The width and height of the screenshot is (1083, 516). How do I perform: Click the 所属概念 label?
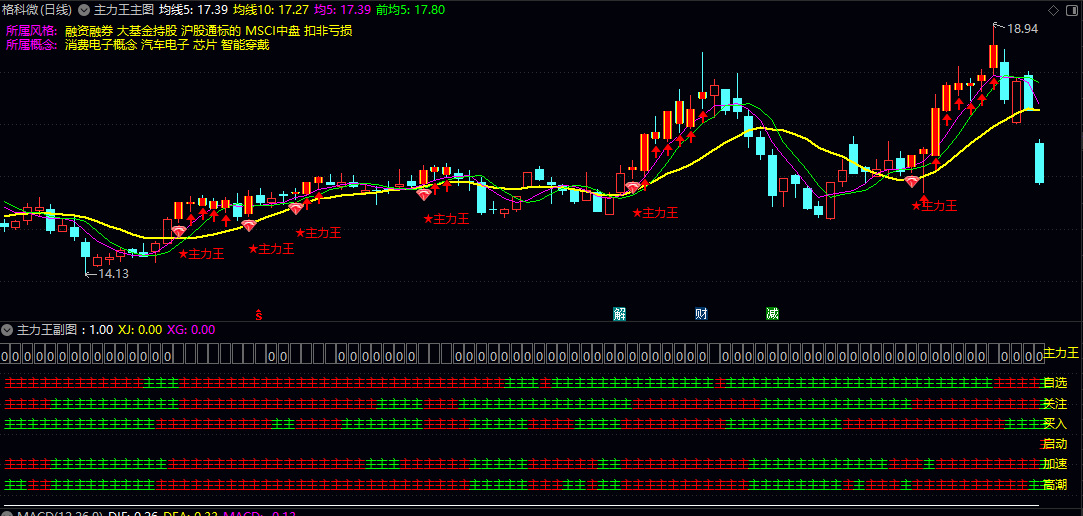(x=32, y=45)
